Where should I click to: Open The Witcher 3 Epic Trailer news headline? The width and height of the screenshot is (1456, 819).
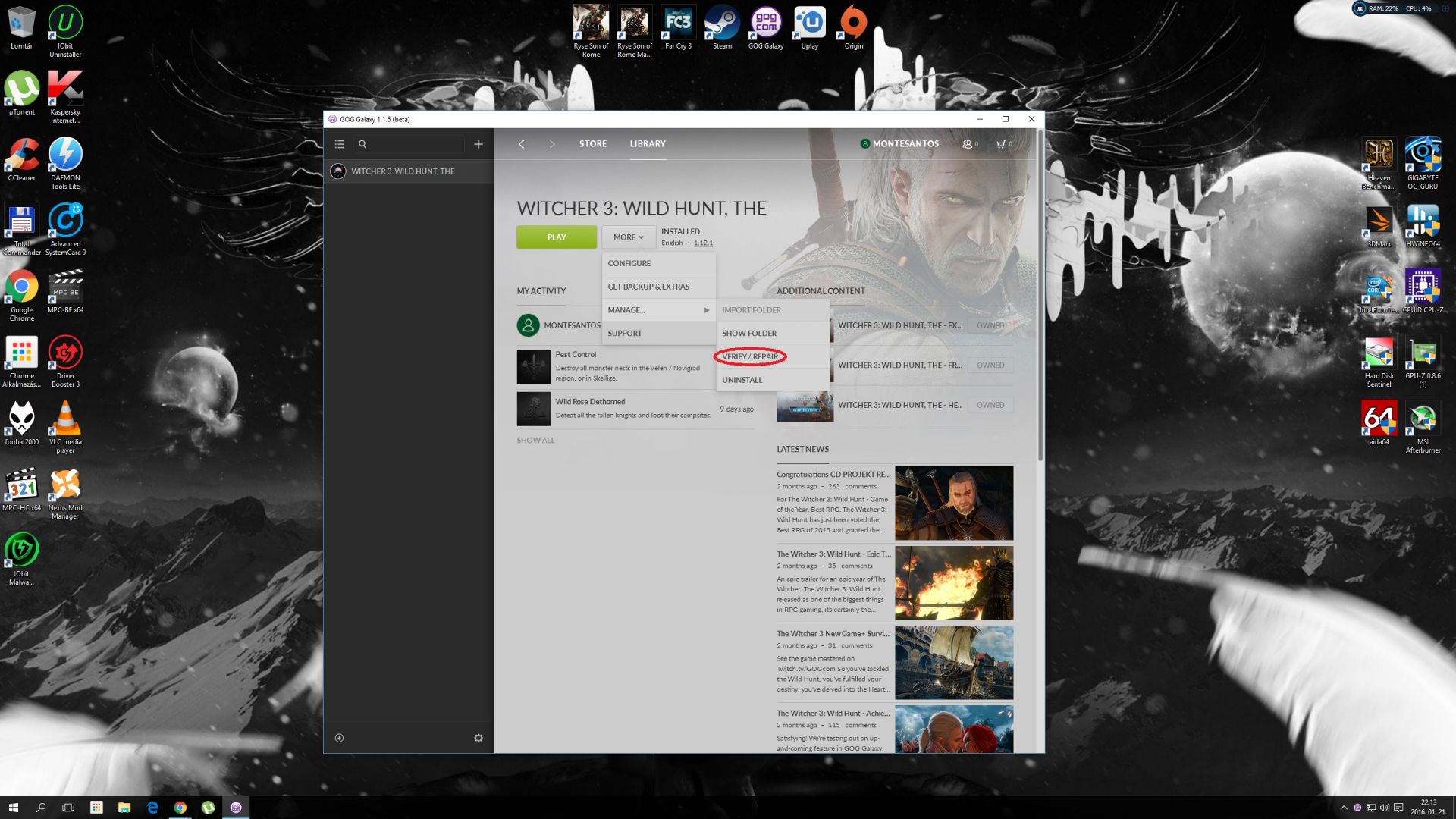click(833, 554)
